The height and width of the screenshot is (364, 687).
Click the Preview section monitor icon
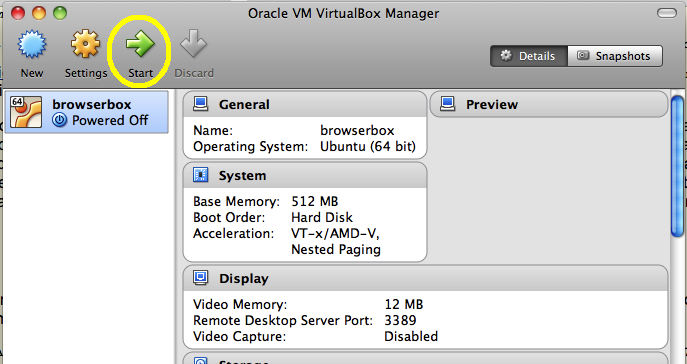click(448, 104)
